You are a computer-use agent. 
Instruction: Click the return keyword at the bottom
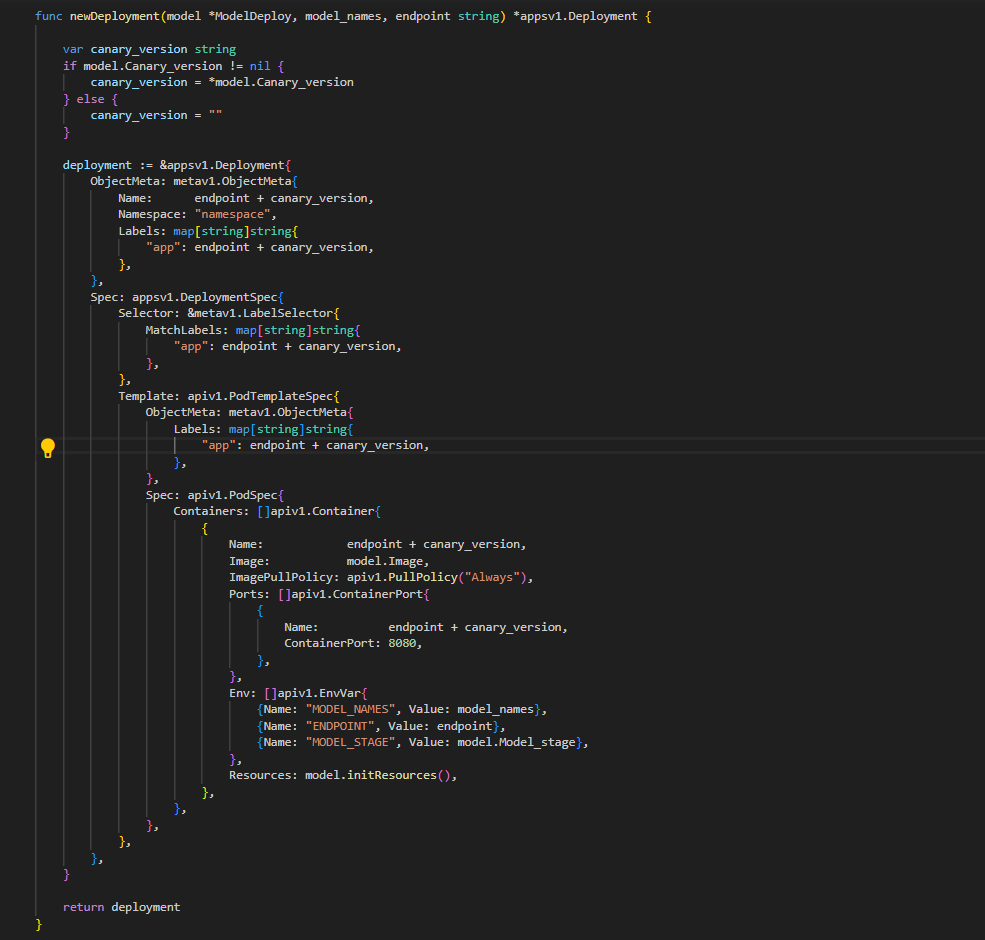coord(83,907)
